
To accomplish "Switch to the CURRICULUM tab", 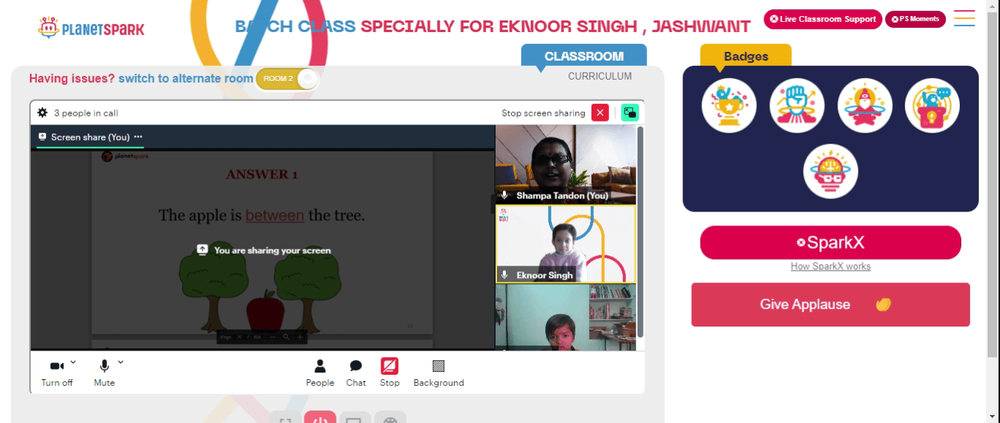I will pos(600,77).
